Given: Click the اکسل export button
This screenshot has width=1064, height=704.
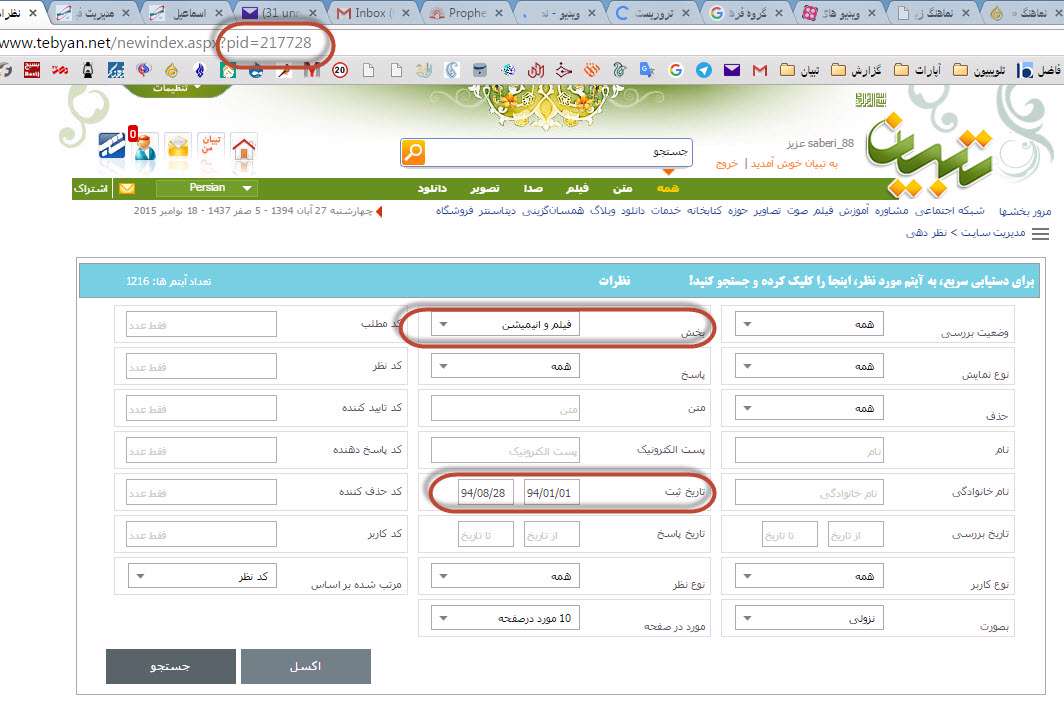Looking at the screenshot, I should tap(305, 666).
